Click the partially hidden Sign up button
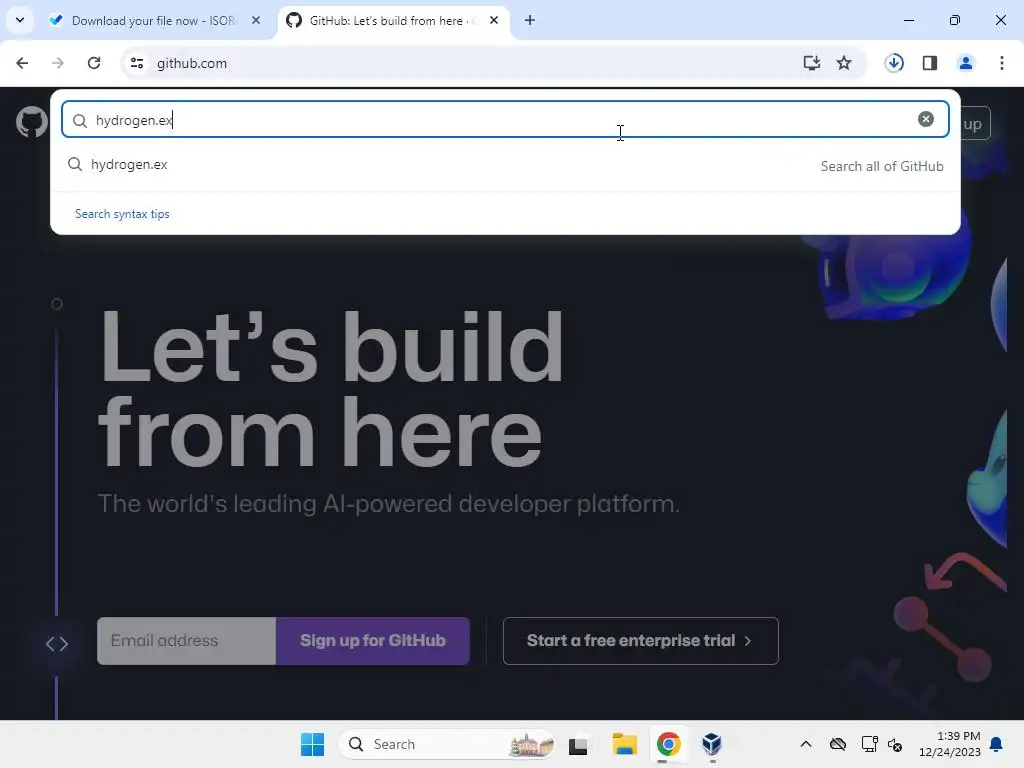Viewport: 1024px width, 768px height. point(975,124)
